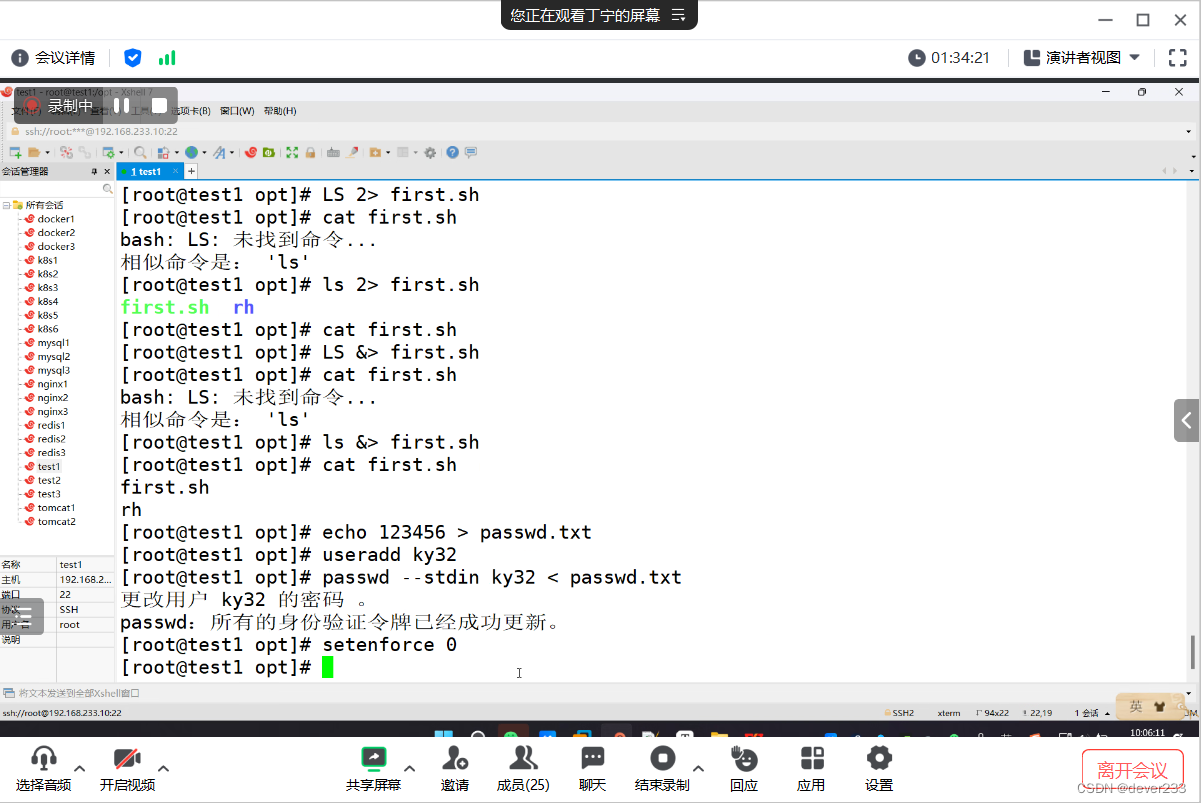Image resolution: width=1201 pixels, height=803 pixels.
Task: Expand screen share options arrow
Action: (409, 769)
